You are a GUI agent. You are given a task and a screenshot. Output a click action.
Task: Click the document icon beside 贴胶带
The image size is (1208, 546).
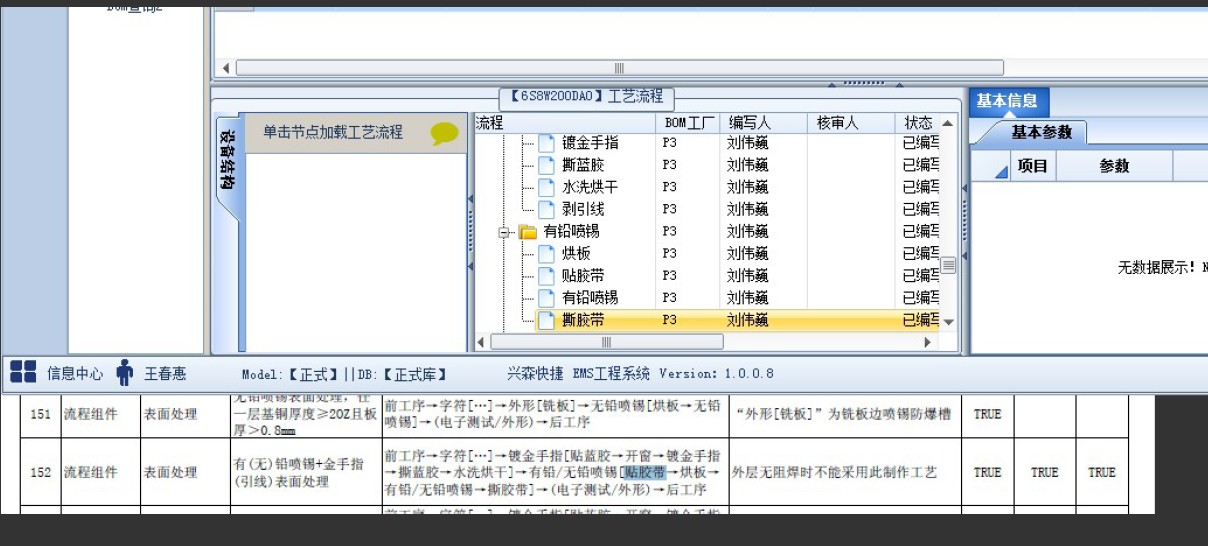pyautogui.click(x=546, y=276)
